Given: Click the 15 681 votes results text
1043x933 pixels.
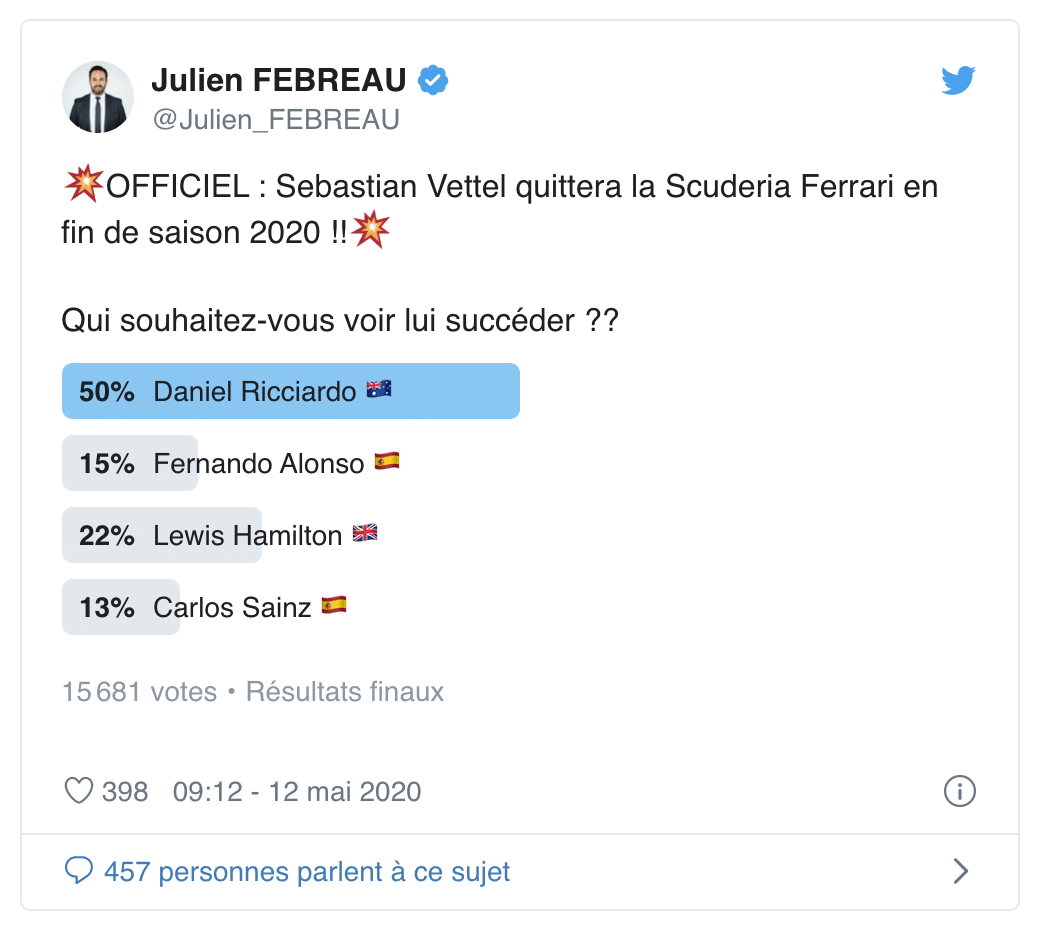Looking at the screenshot, I should click(x=140, y=692).
